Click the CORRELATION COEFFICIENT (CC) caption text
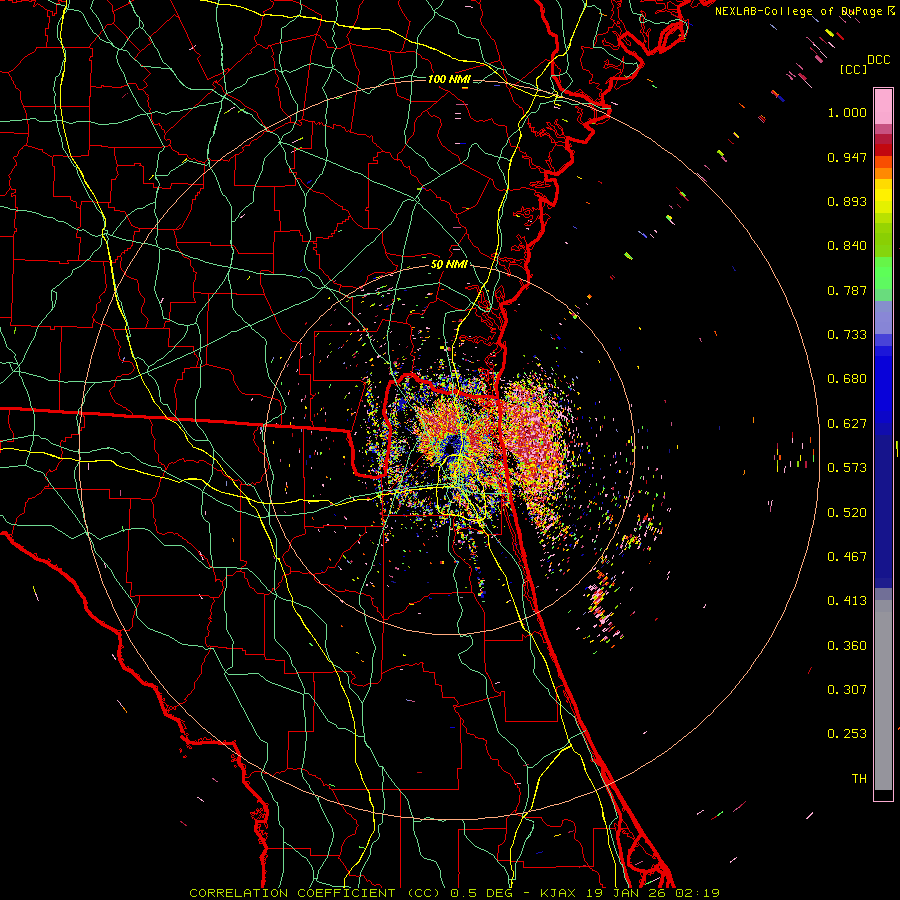The height and width of the screenshot is (900, 900). click(x=315, y=893)
